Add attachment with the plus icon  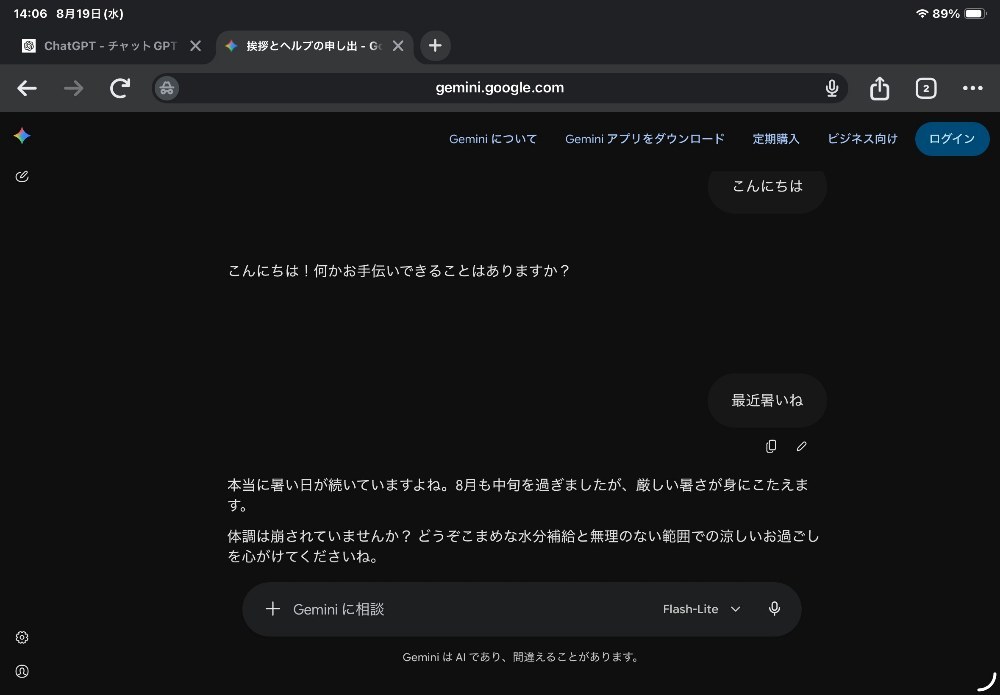coord(273,609)
